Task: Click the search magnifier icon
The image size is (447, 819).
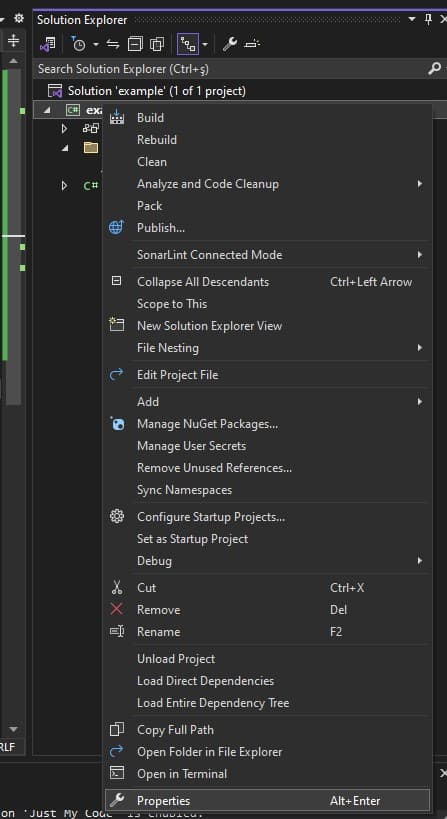Action: (x=434, y=68)
